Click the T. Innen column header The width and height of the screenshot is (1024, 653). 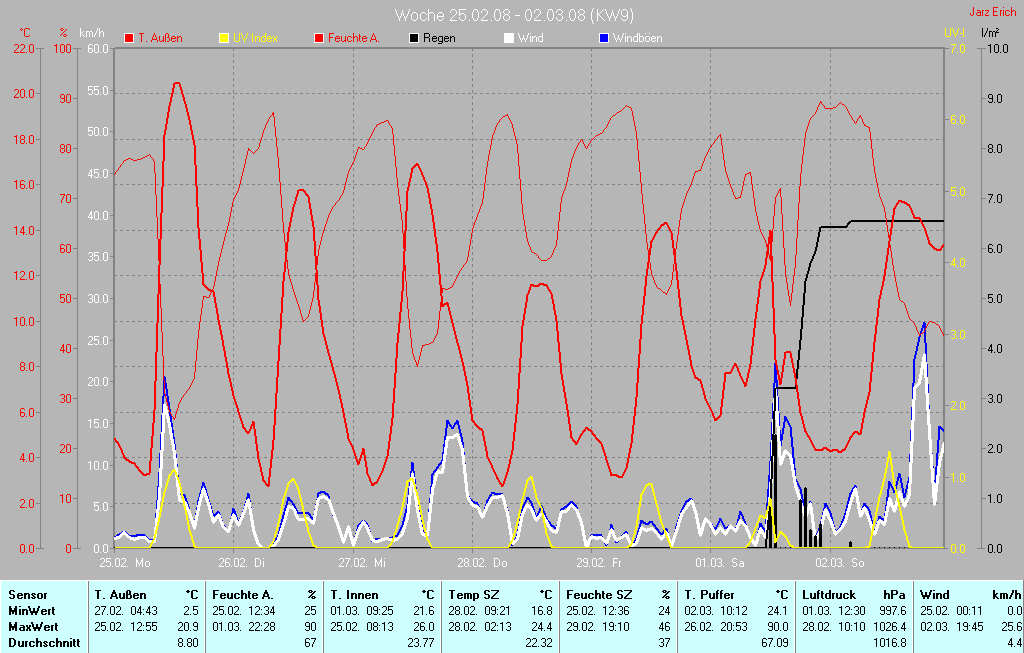354,595
